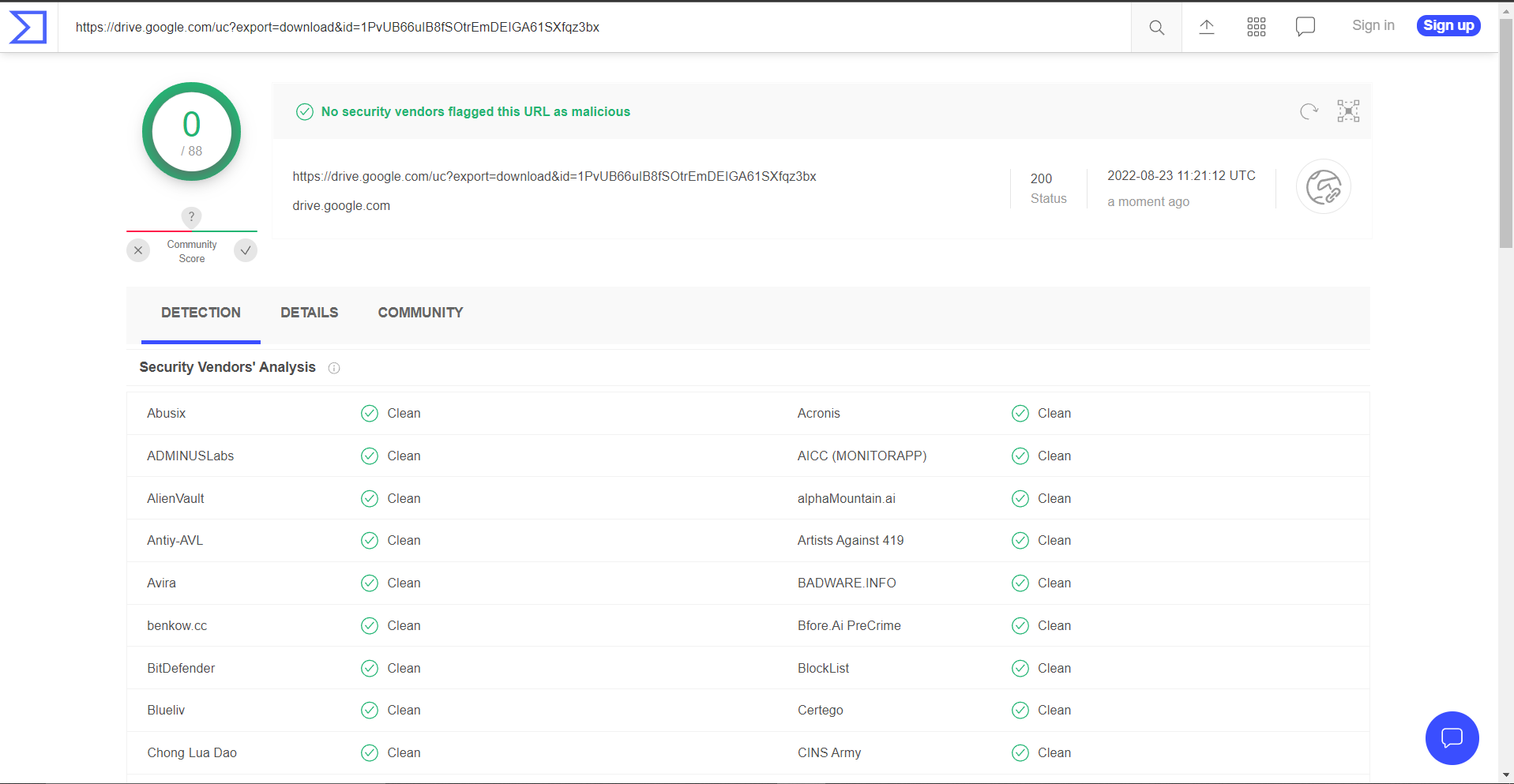Click the Chong Lua Dao vendor name

click(x=192, y=753)
